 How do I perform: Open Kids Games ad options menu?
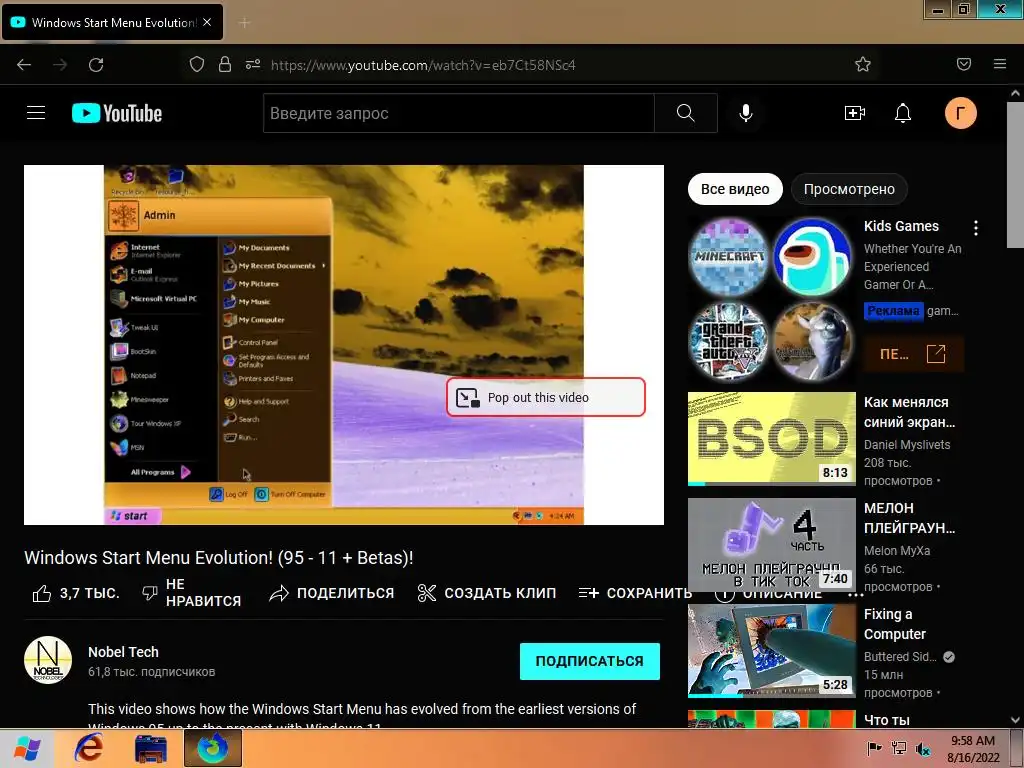976,228
